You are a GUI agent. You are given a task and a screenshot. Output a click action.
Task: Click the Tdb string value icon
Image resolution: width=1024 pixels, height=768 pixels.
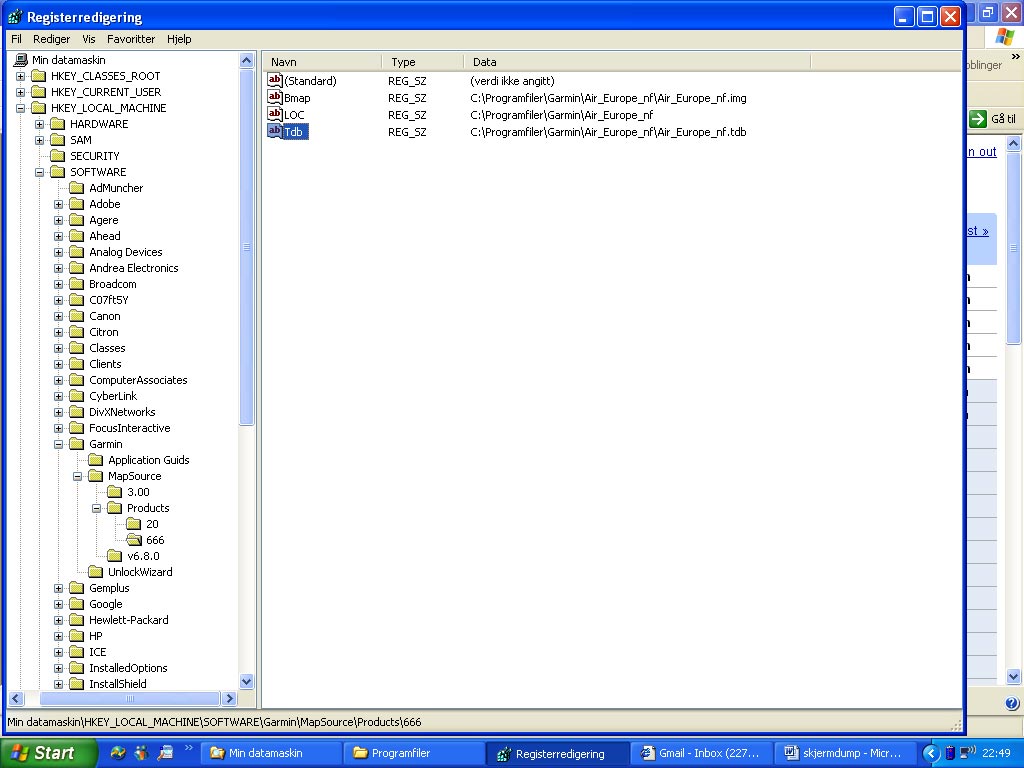[275, 131]
